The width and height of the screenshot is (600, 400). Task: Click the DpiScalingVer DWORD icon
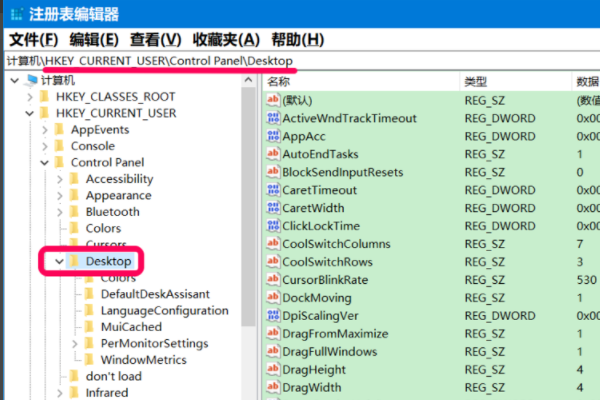[273, 316]
